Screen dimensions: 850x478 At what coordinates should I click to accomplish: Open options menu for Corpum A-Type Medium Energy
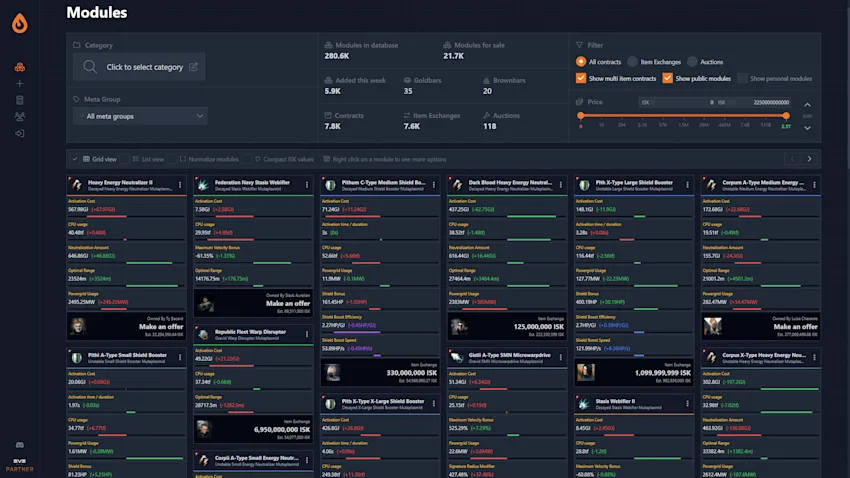pyautogui.click(x=814, y=185)
